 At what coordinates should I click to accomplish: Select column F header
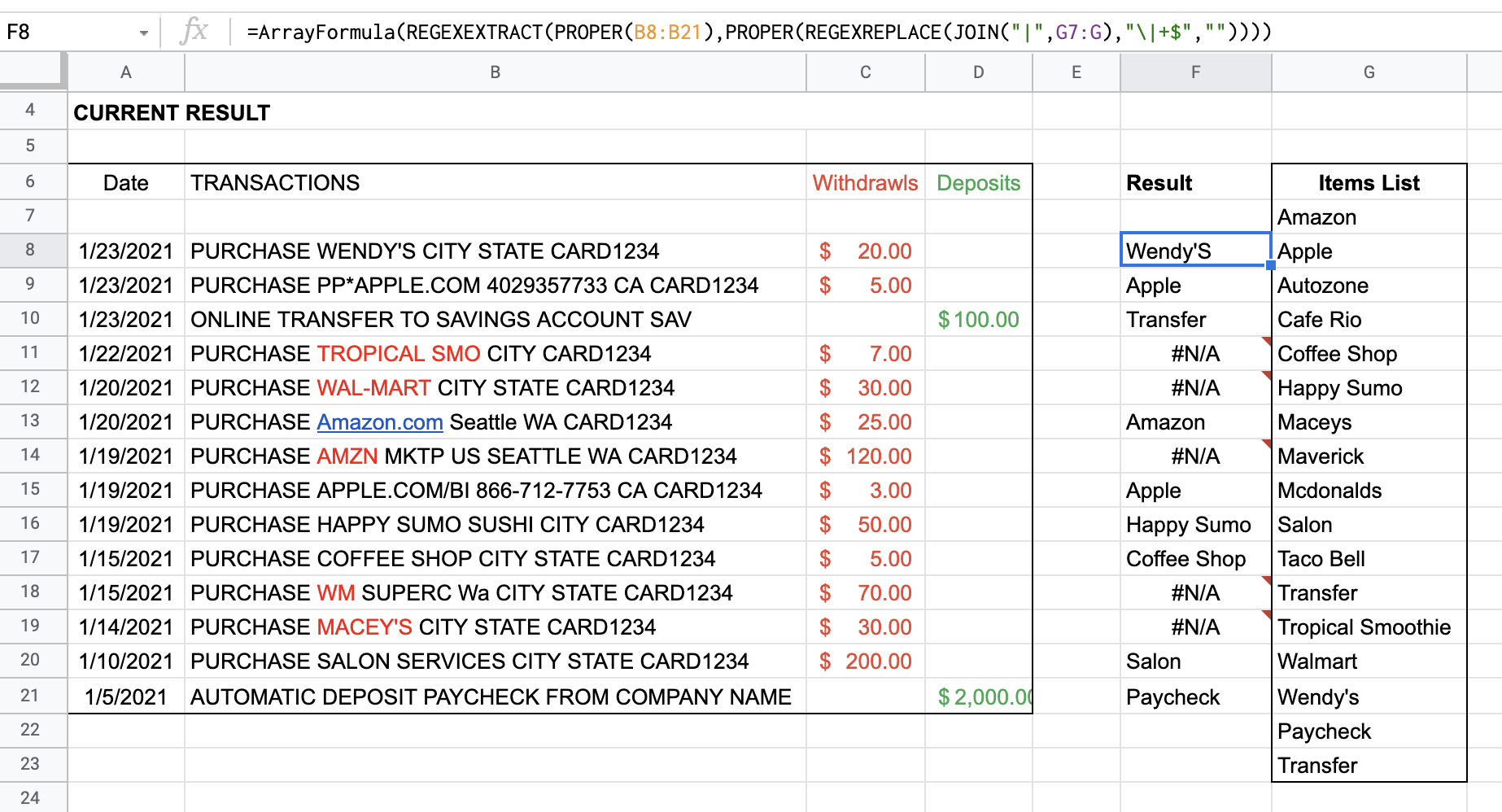coord(1196,72)
